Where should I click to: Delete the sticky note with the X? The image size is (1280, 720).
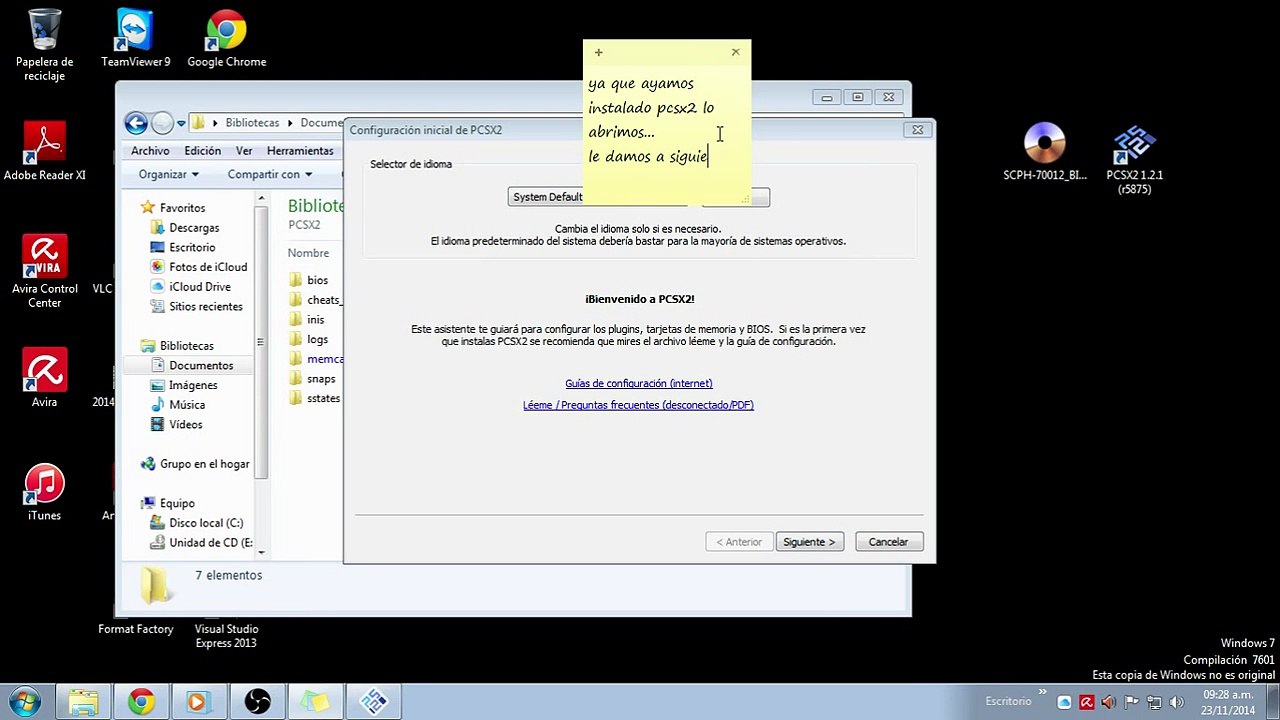(735, 52)
